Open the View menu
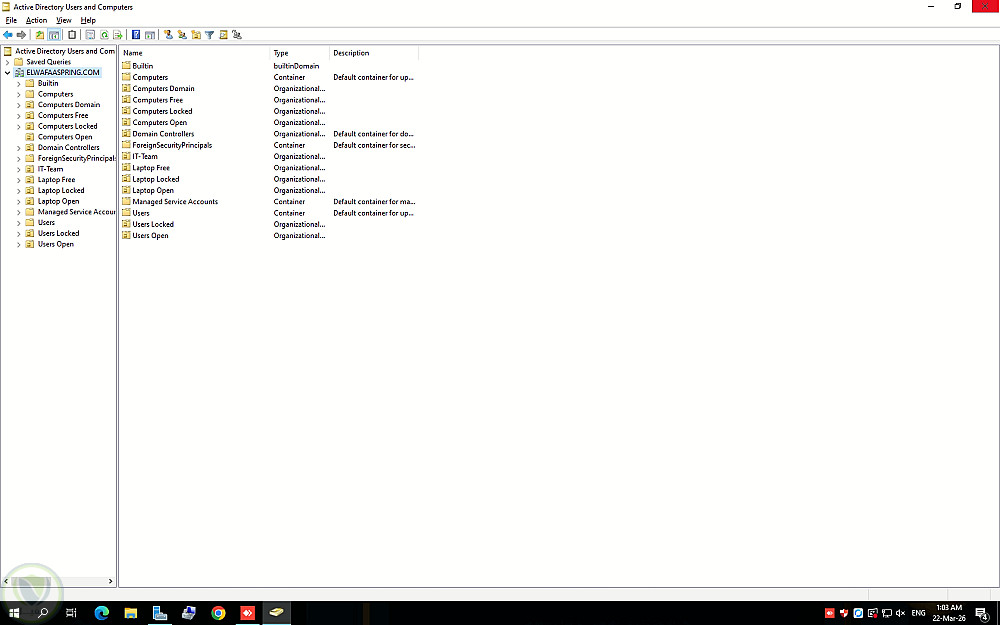1000x625 pixels. click(64, 20)
